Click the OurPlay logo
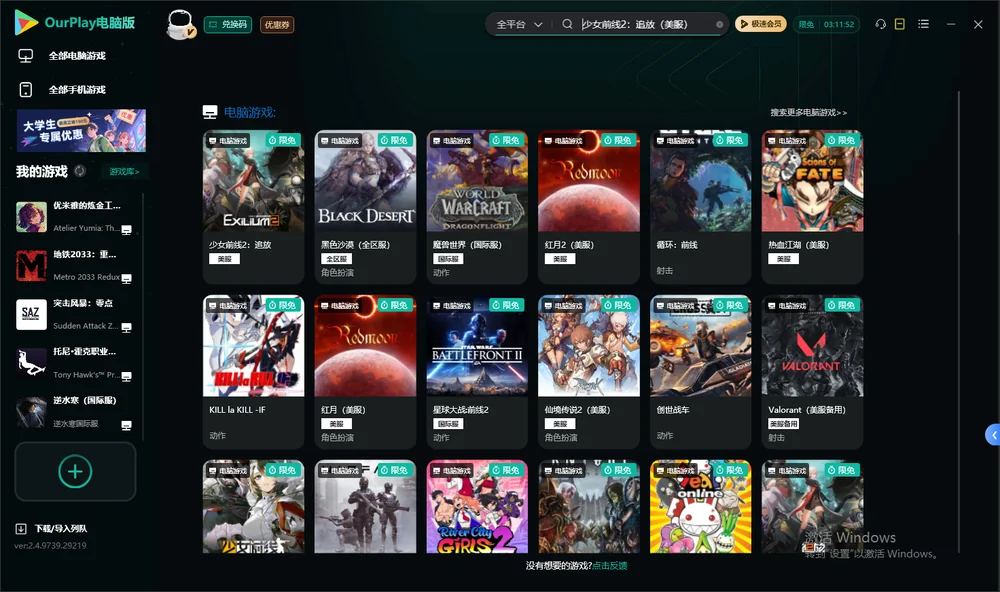The image size is (1000, 592). point(74,23)
